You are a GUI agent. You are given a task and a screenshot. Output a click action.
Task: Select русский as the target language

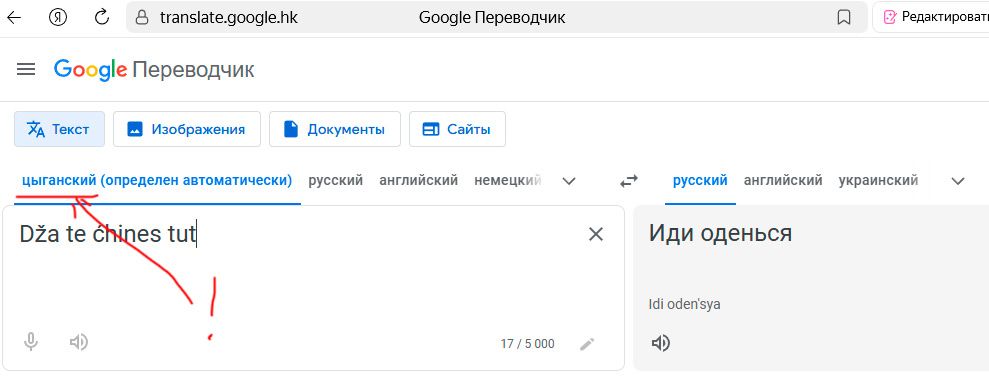[x=700, y=181]
